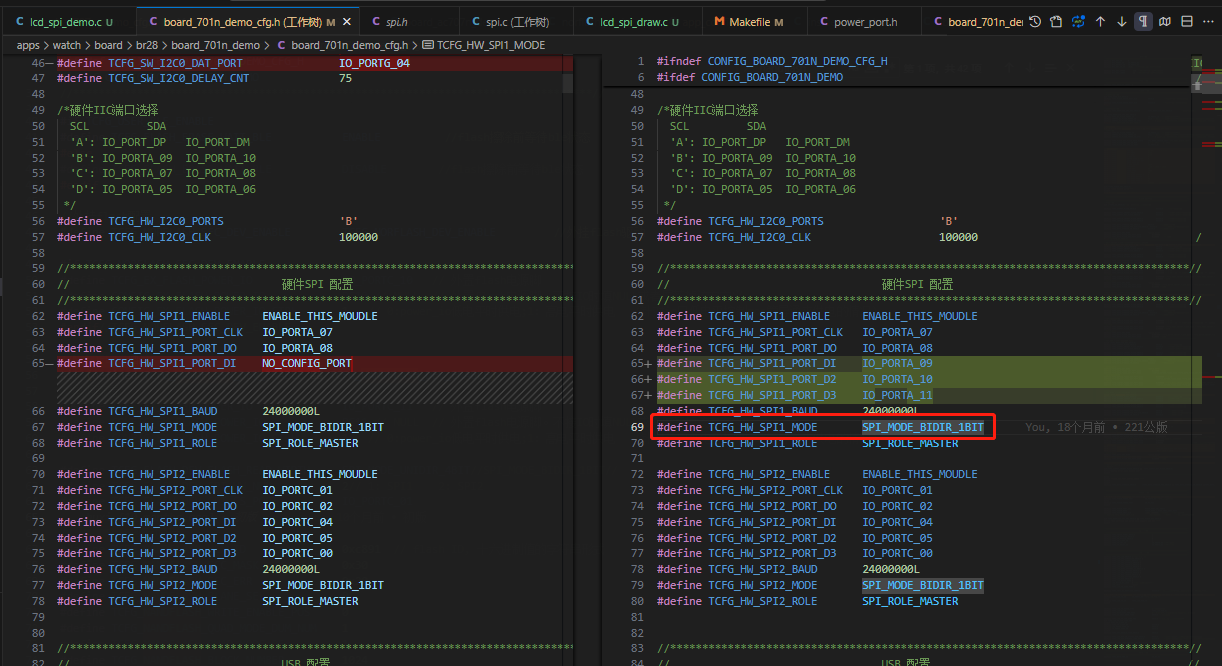The width and height of the screenshot is (1222, 666).
Task: Expand the watch breadcrumb
Action: click(x=67, y=45)
